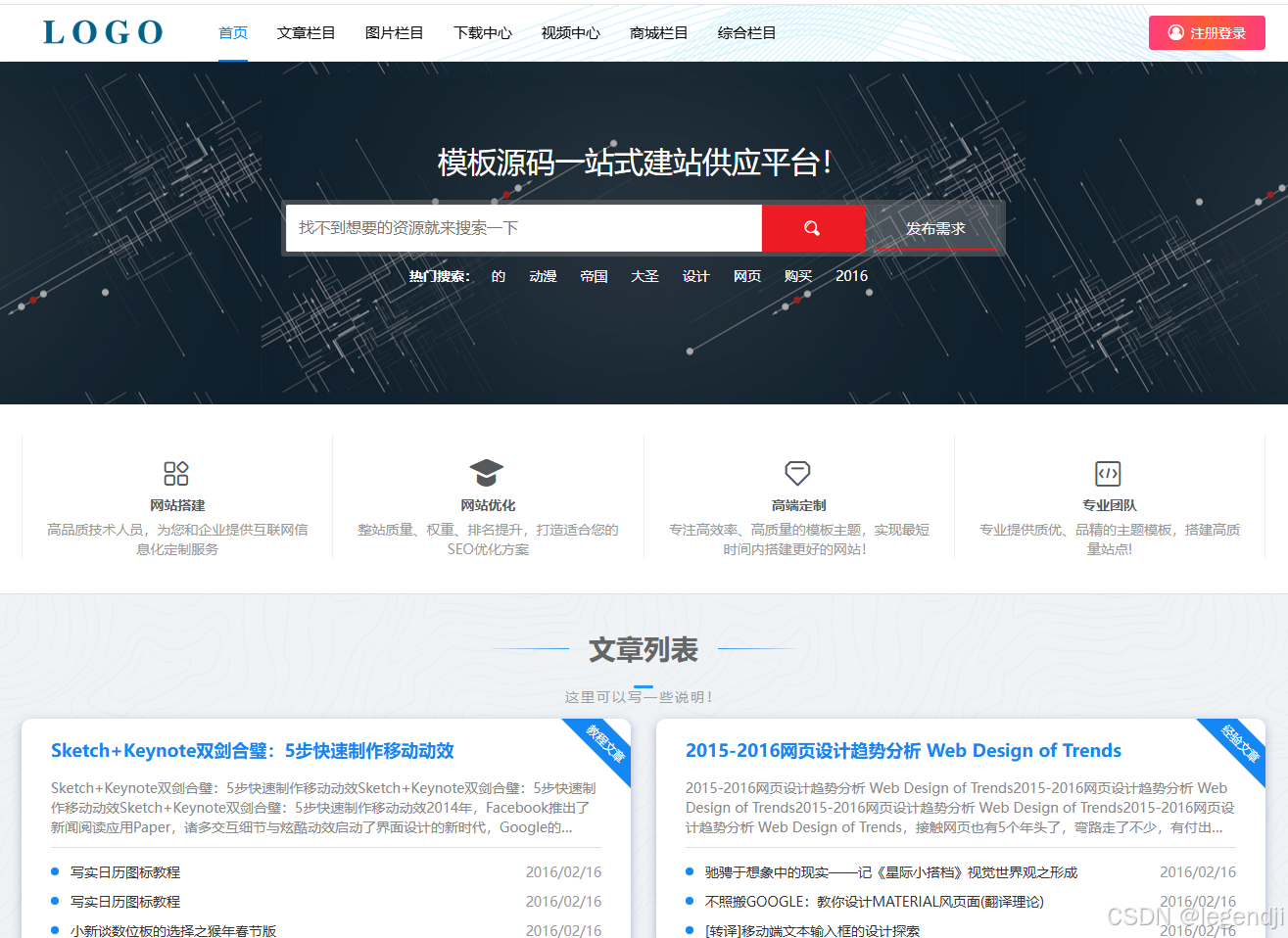Click the 网站搭建 grid icon

(x=176, y=473)
